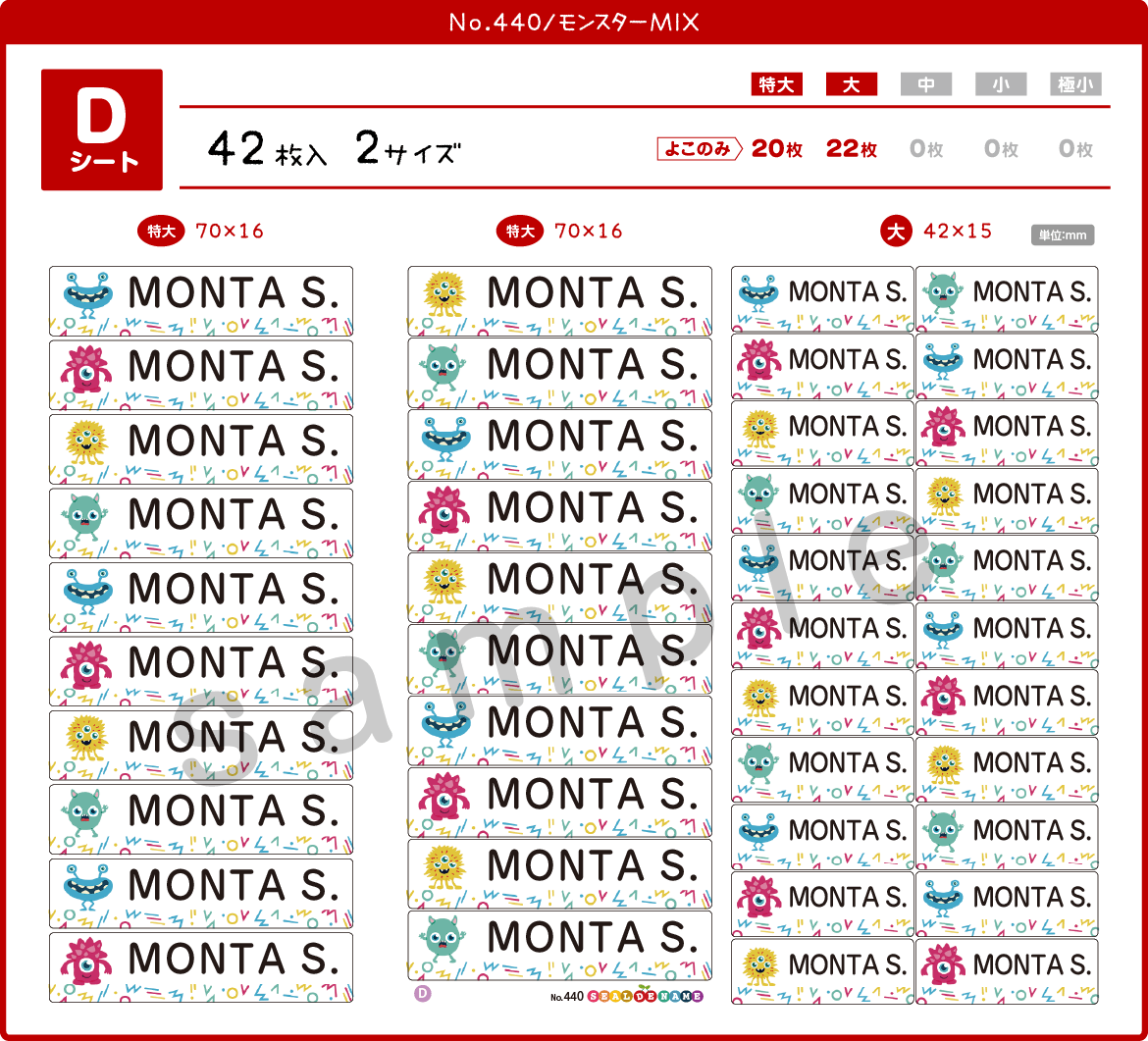1148x1041 pixels.
Task: Click the 42×15 size text
Action: click(958, 232)
